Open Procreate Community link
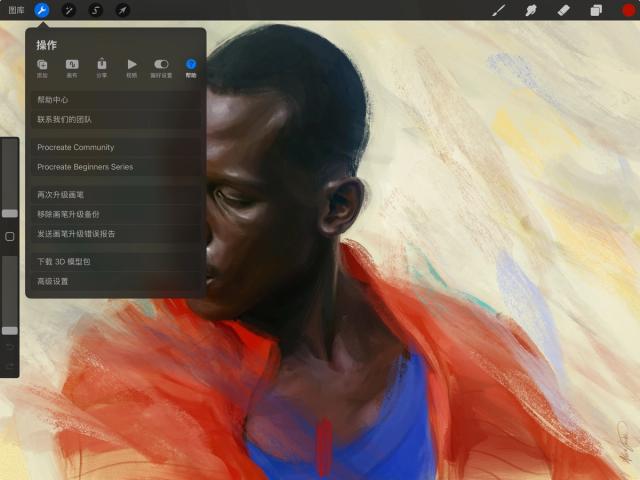 (x=116, y=147)
